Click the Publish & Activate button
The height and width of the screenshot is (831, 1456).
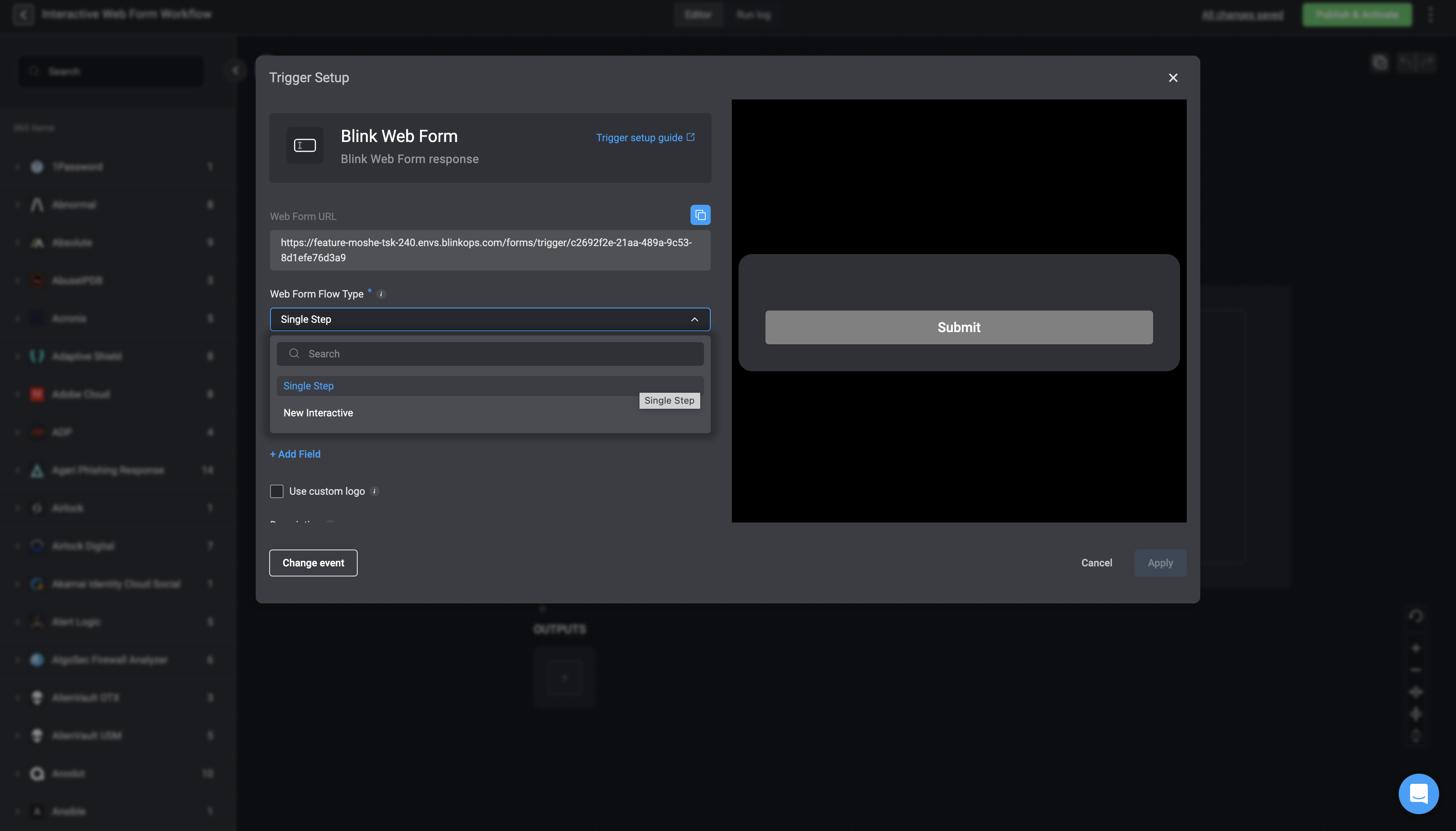(1357, 15)
